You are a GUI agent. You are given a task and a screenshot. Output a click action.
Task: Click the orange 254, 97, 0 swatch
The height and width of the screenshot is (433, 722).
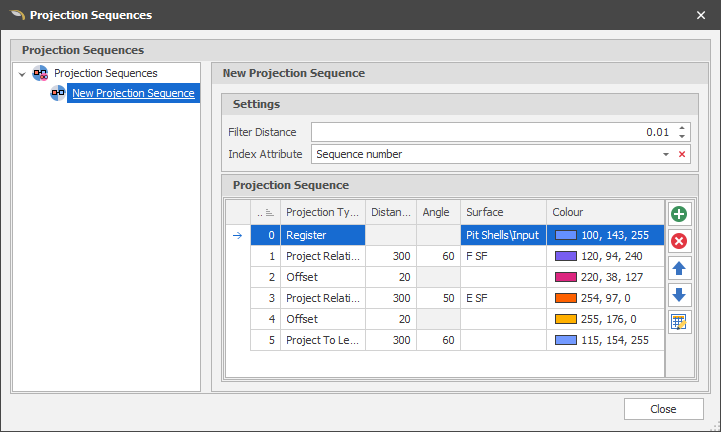(x=566, y=298)
